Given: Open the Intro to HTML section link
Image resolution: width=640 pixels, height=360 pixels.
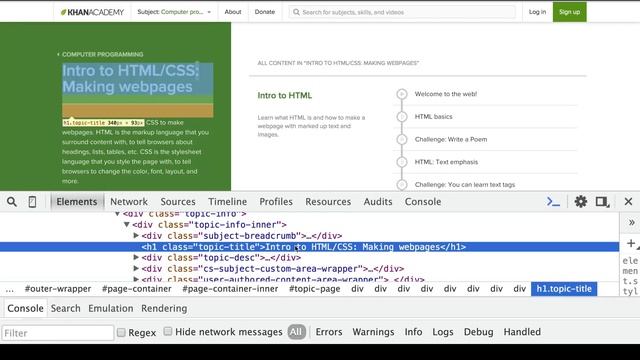Looking at the screenshot, I should pos(284,96).
